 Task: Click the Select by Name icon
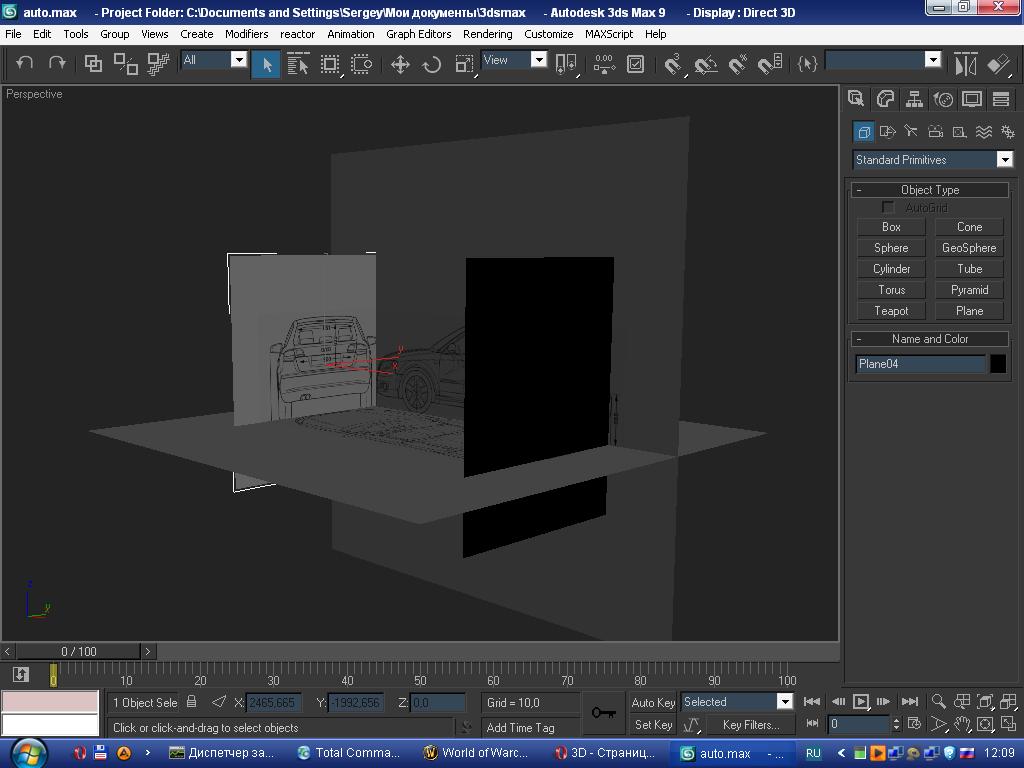click(x=298, y=64)
